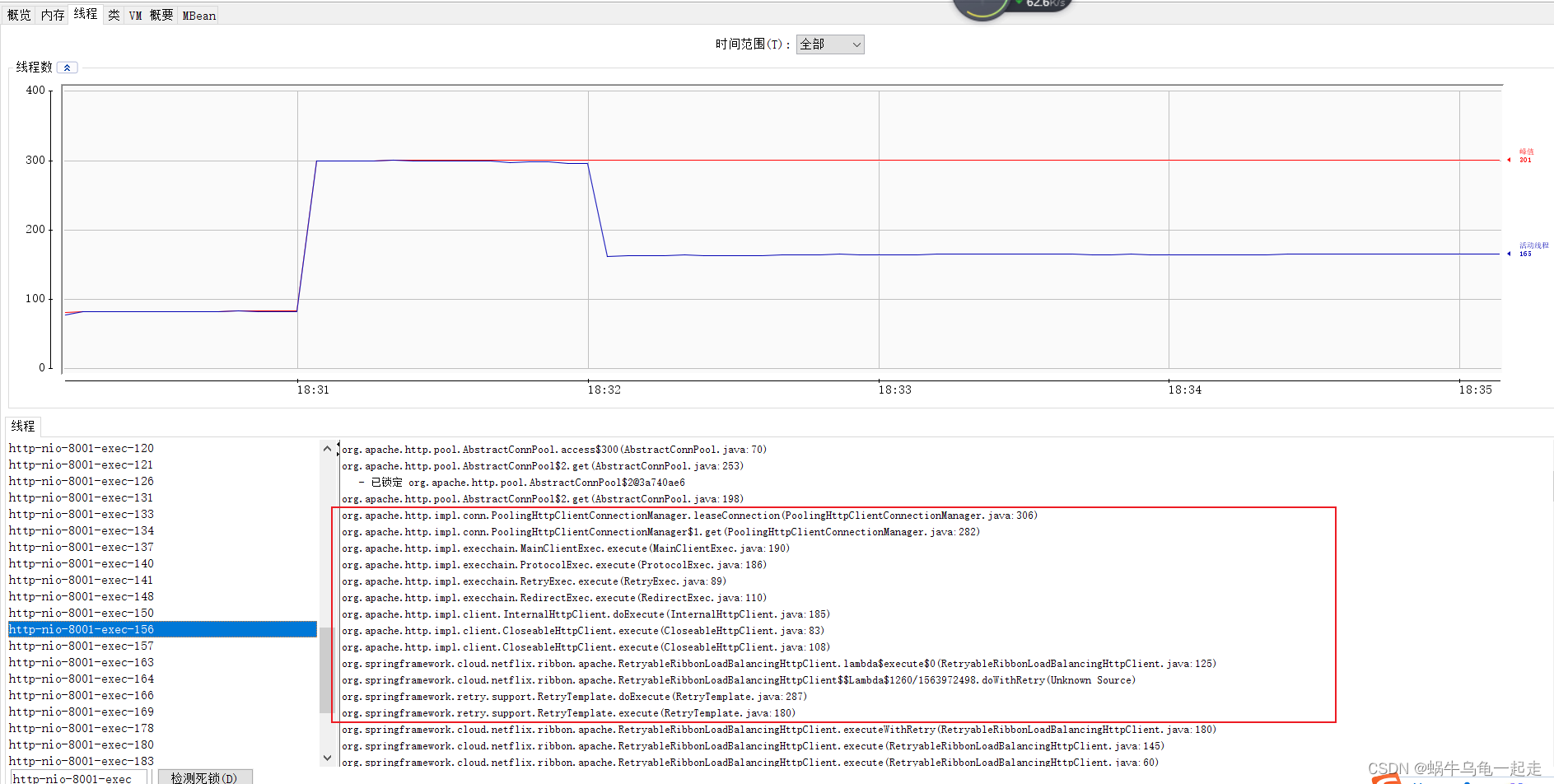Click stack line RetryTemplate.doExecute
Screen dimensions: 1554x784
point(574,697)
